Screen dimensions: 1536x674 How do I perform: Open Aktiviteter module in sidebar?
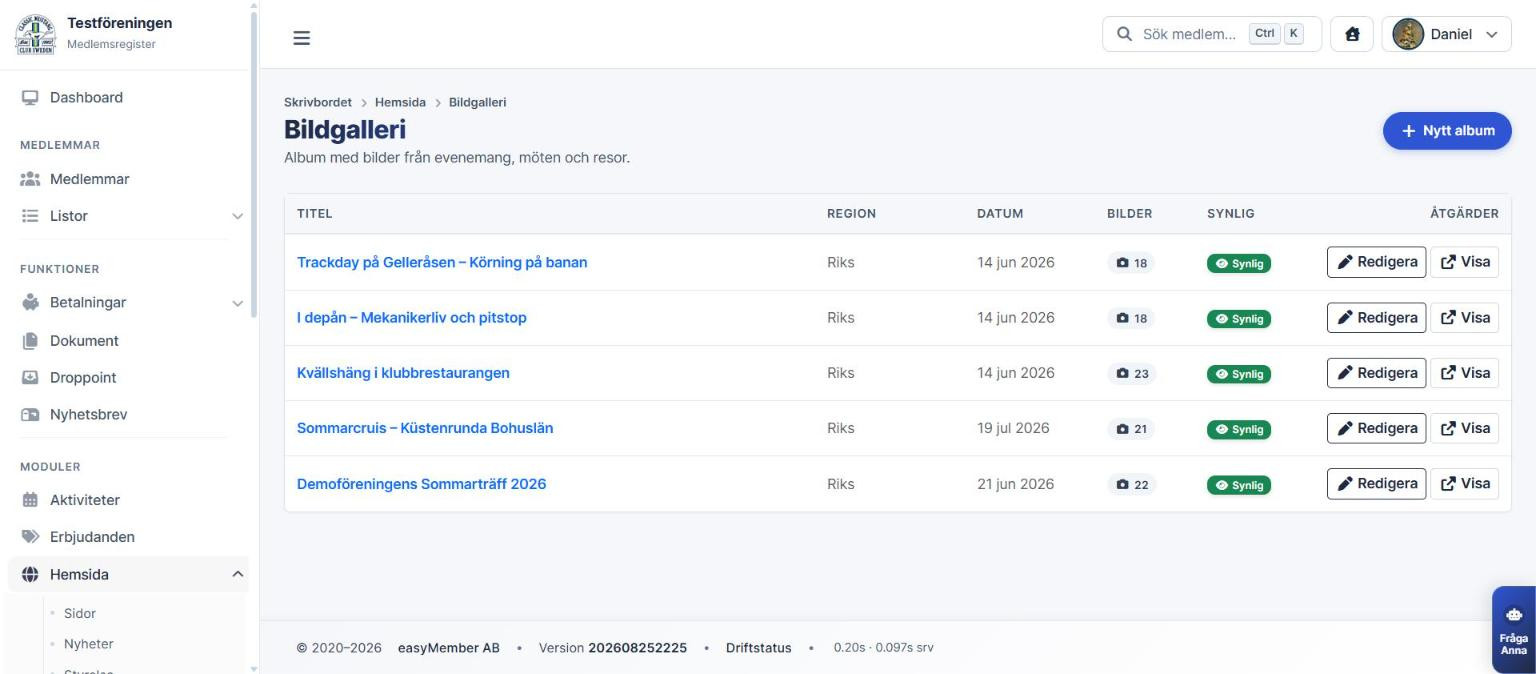pyautogui.click(x=85, y=500)
